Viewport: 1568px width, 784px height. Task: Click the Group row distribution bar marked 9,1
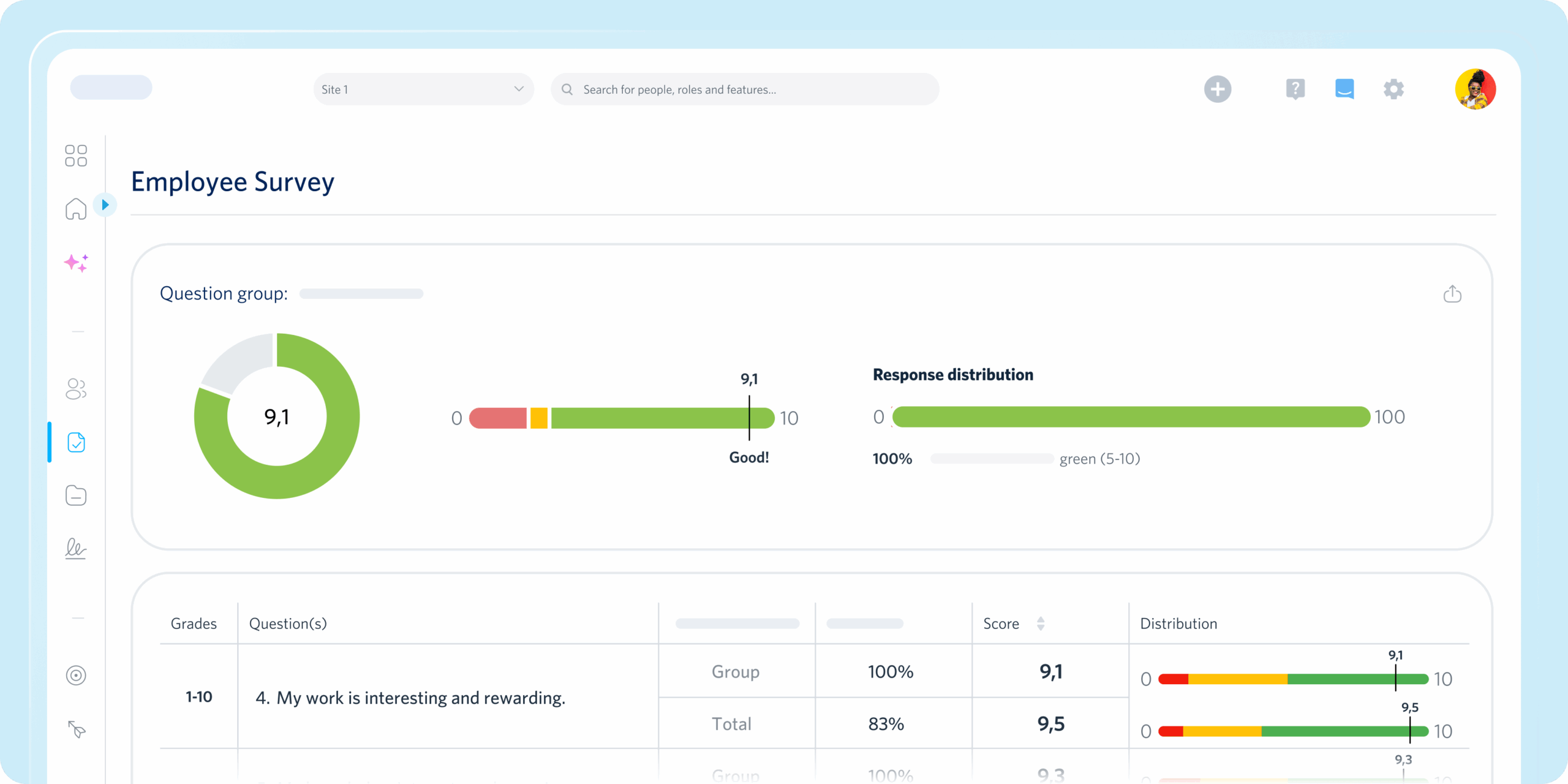point(1293,679)
